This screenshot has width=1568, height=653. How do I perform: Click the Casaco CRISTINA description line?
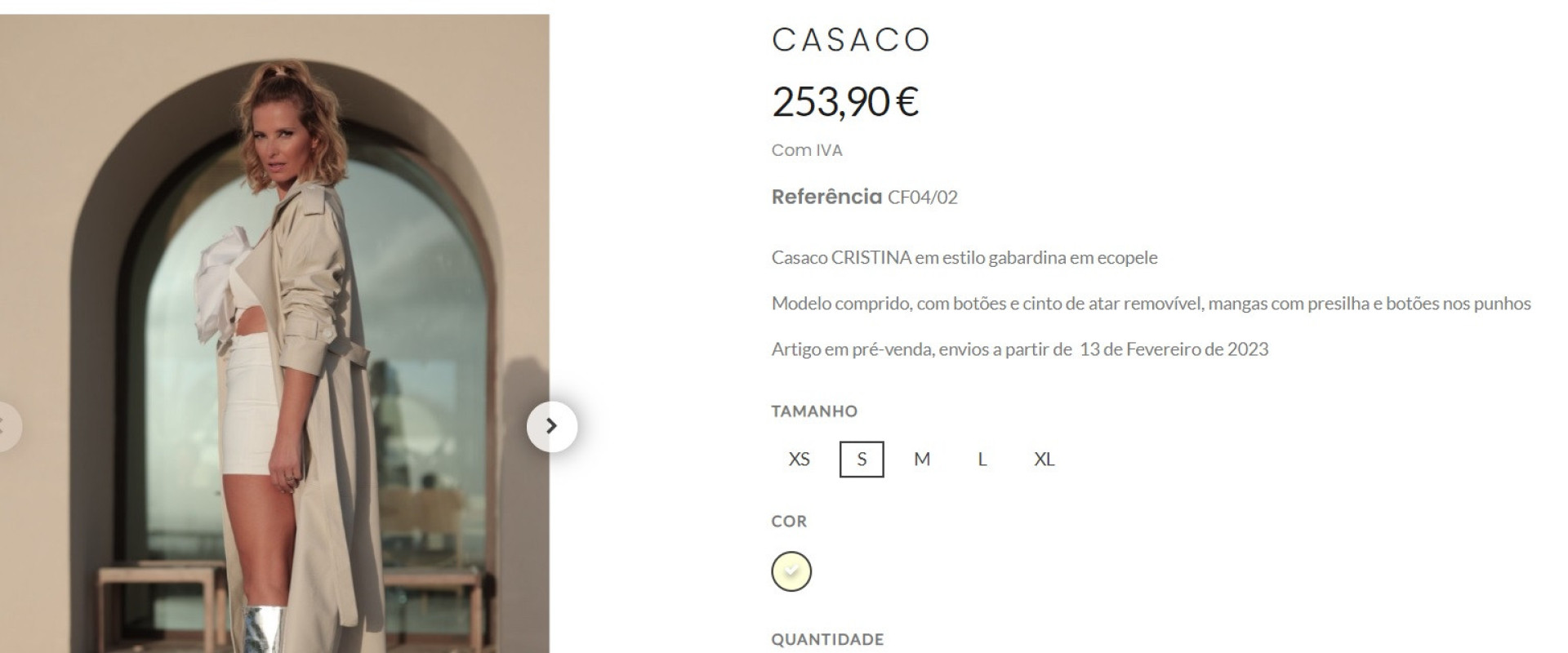[x=964, y=258]
